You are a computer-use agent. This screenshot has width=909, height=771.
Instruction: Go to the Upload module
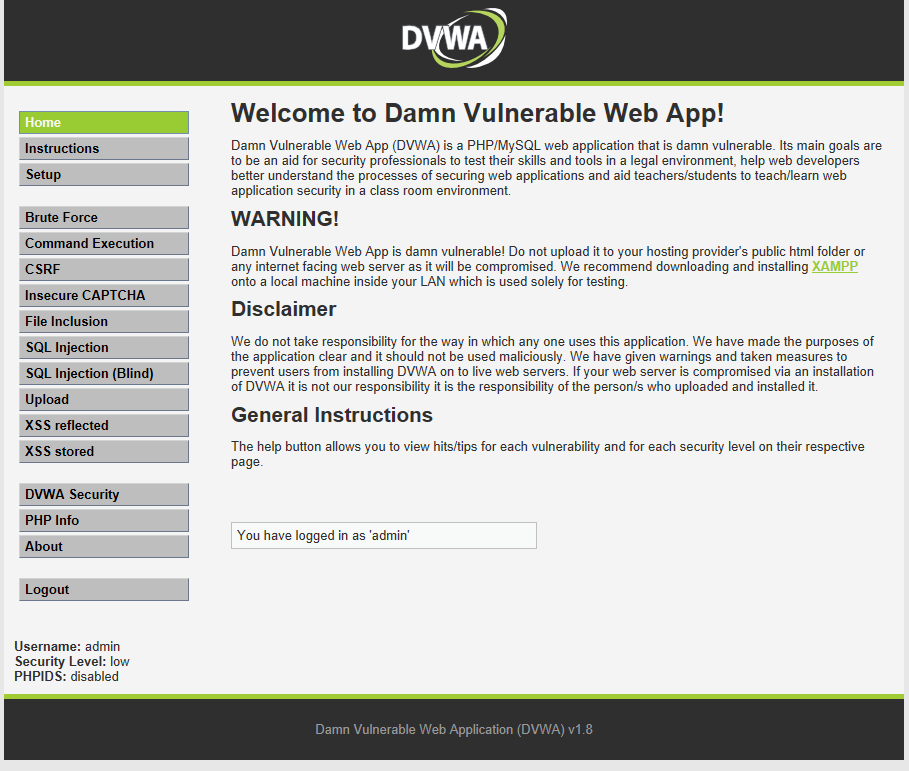[104, 399]
